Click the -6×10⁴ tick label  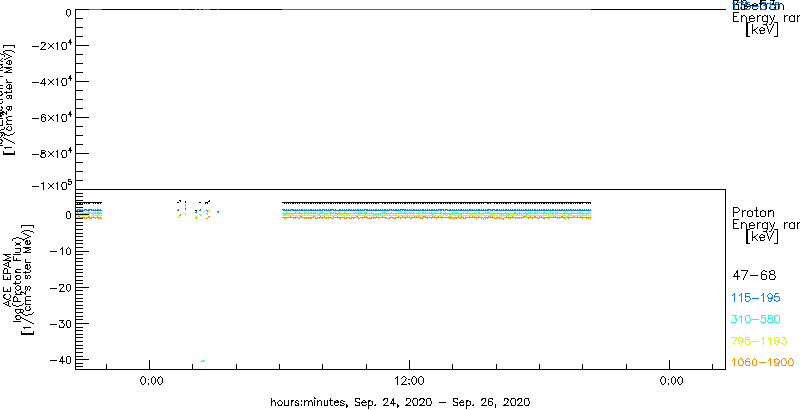point(51,118)
